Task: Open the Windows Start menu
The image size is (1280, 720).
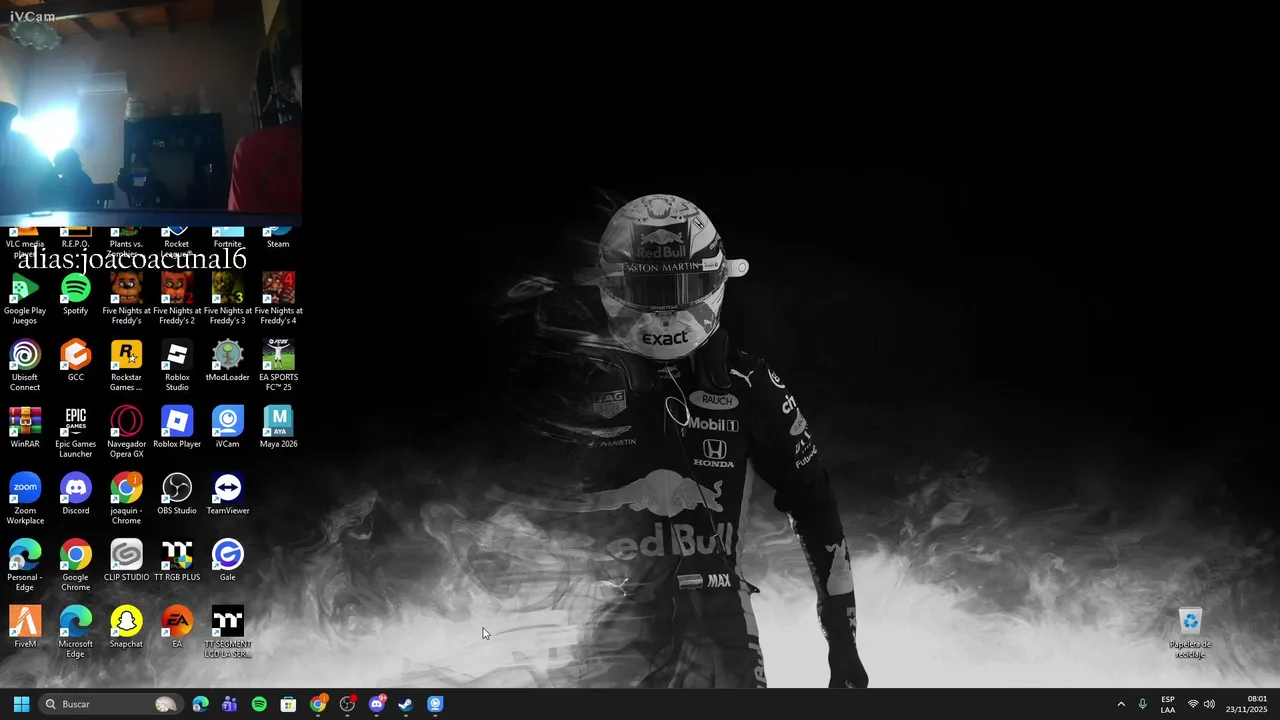Action: tap(21, 704)
